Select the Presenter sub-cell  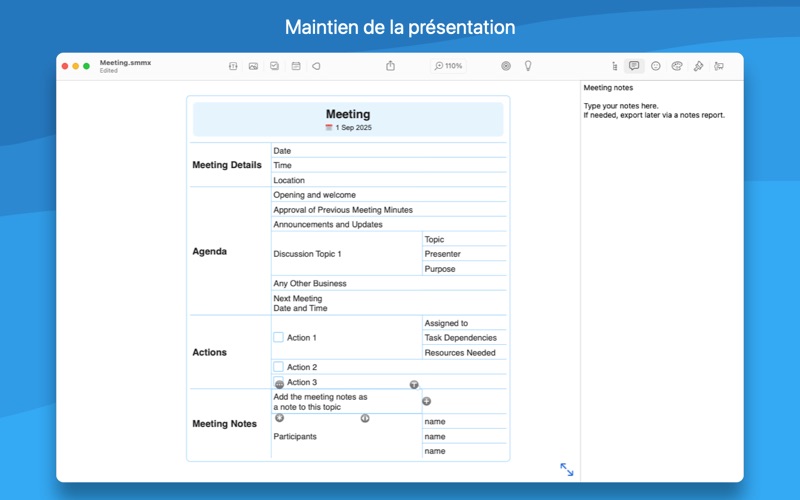(x=464, y=254)
